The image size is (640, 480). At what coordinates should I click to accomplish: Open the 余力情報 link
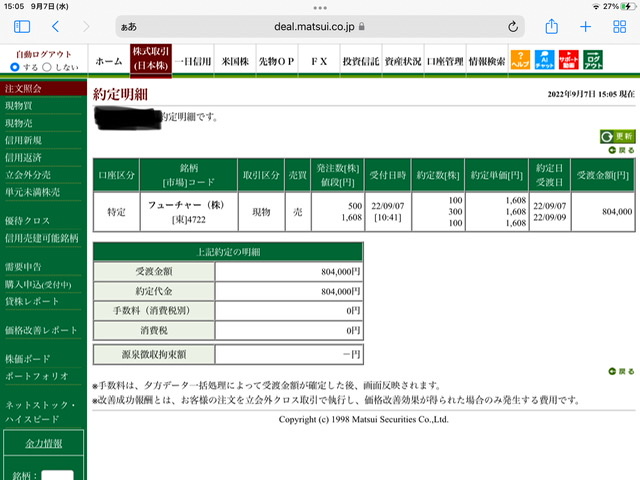coord(43,443)
